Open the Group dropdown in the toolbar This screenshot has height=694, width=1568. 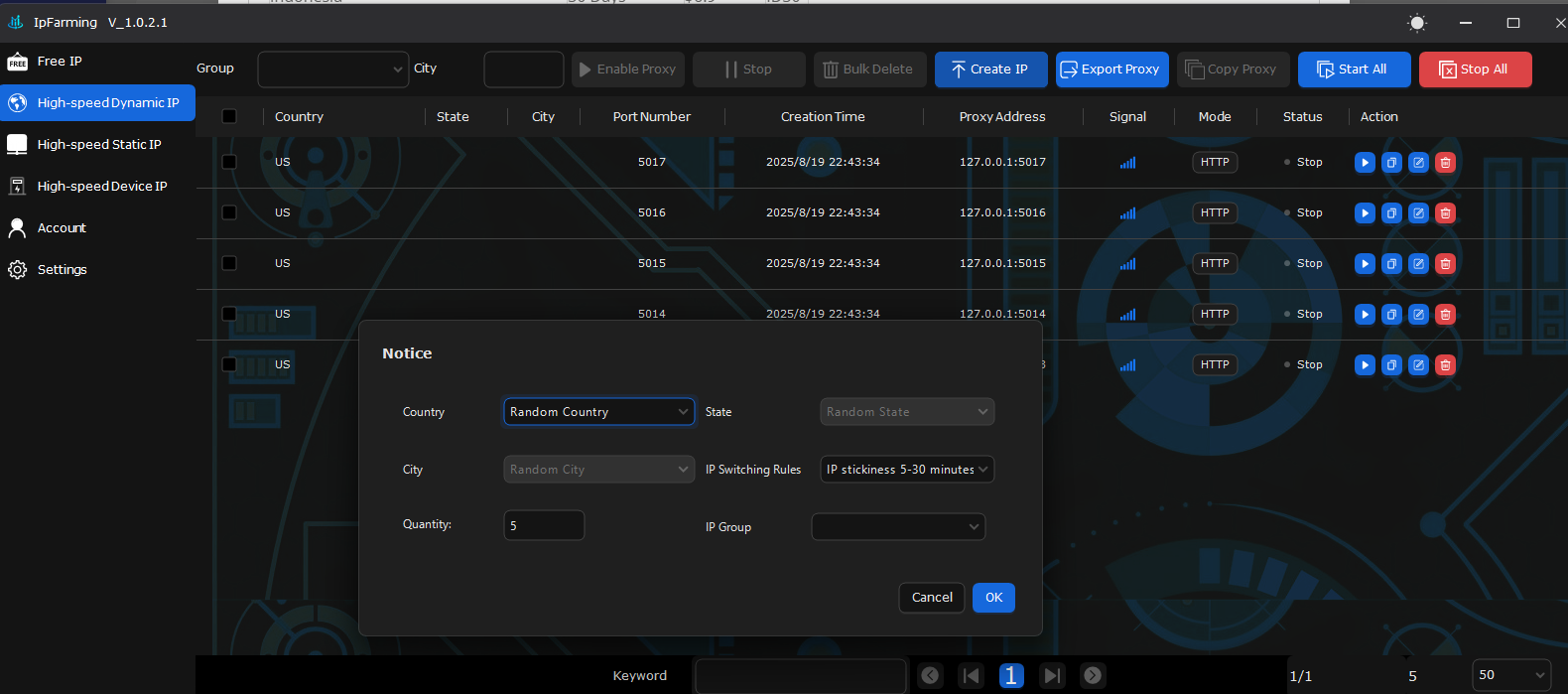click(x=333, y=69)
